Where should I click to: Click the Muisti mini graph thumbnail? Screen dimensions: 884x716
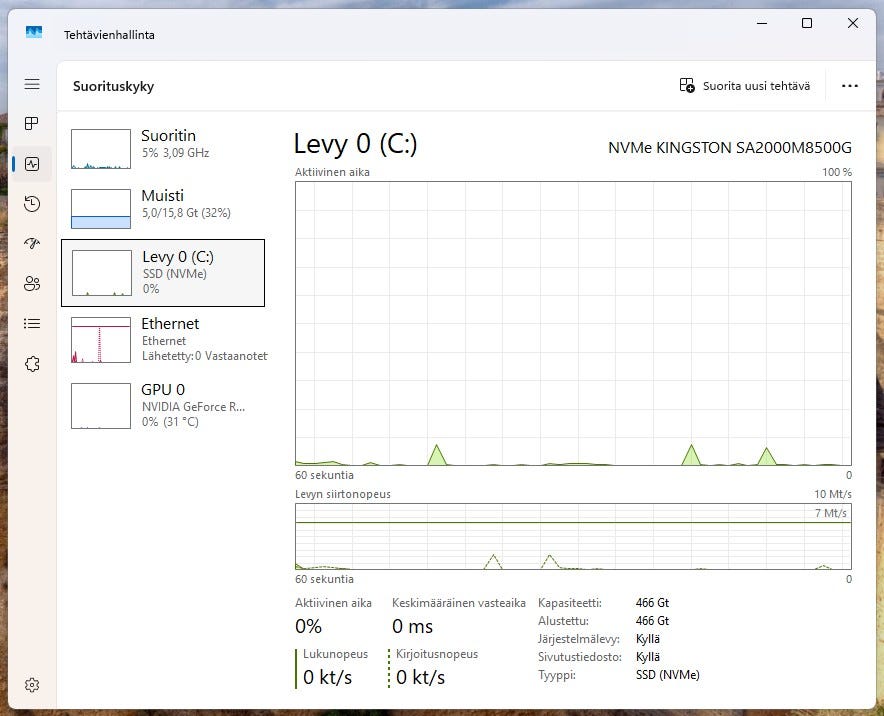(101, 209)
